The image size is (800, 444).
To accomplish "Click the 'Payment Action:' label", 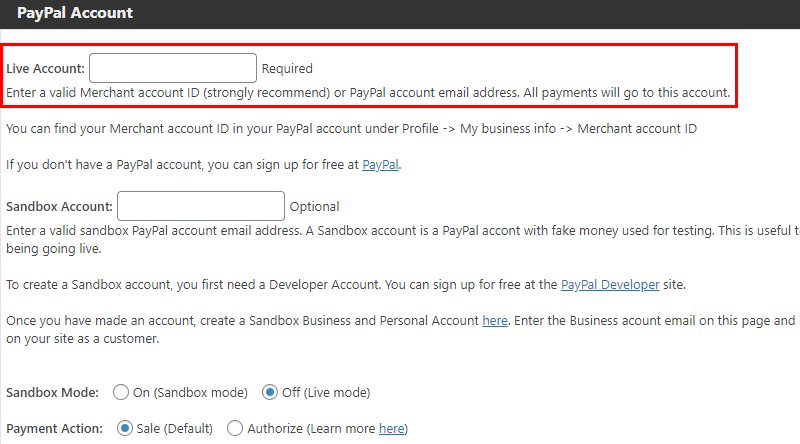I will (55, 429).
